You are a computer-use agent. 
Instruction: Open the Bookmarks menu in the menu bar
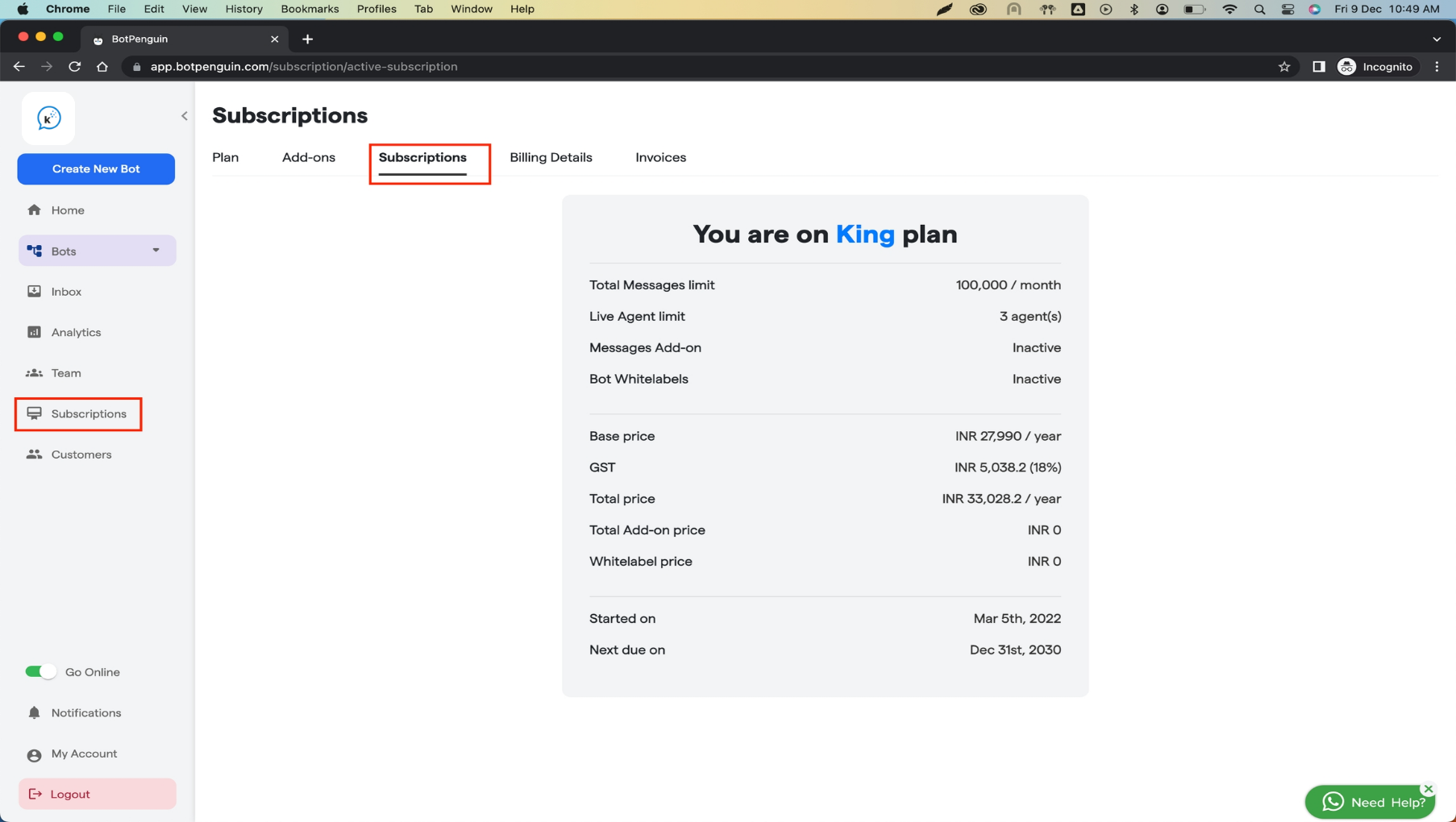(310, 9)
